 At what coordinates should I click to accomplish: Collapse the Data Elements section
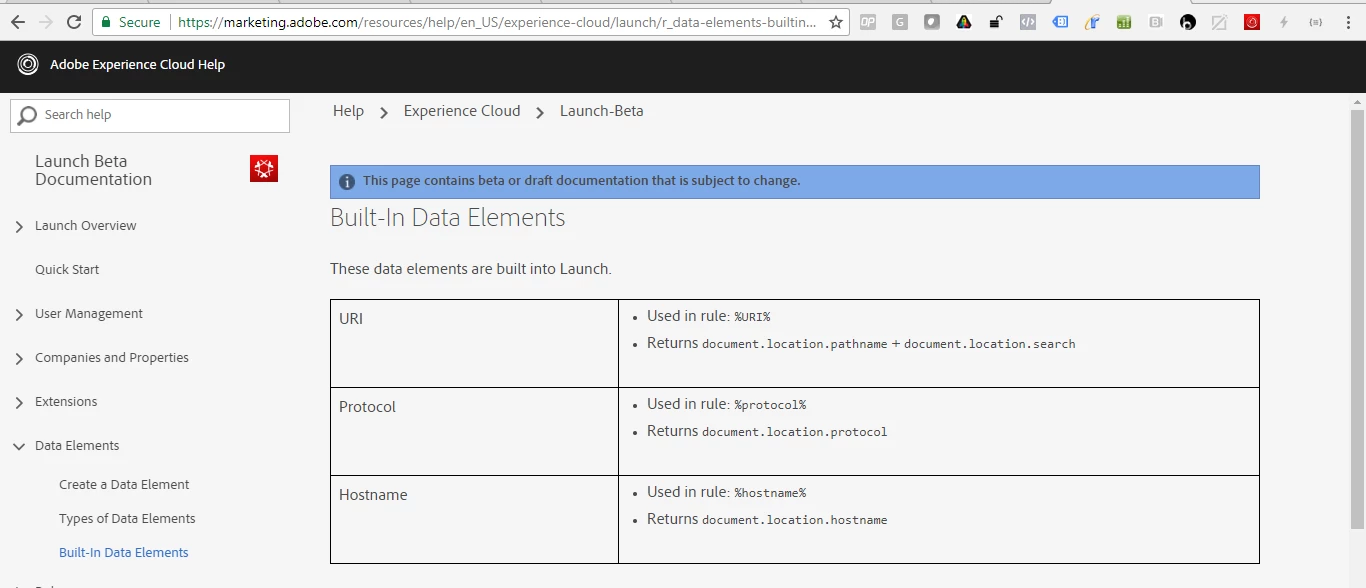click(x=19, y=447)
